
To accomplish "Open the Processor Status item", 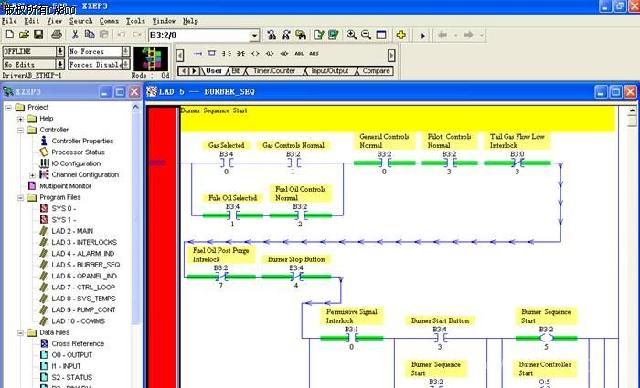I will click(x=78, y=152).
